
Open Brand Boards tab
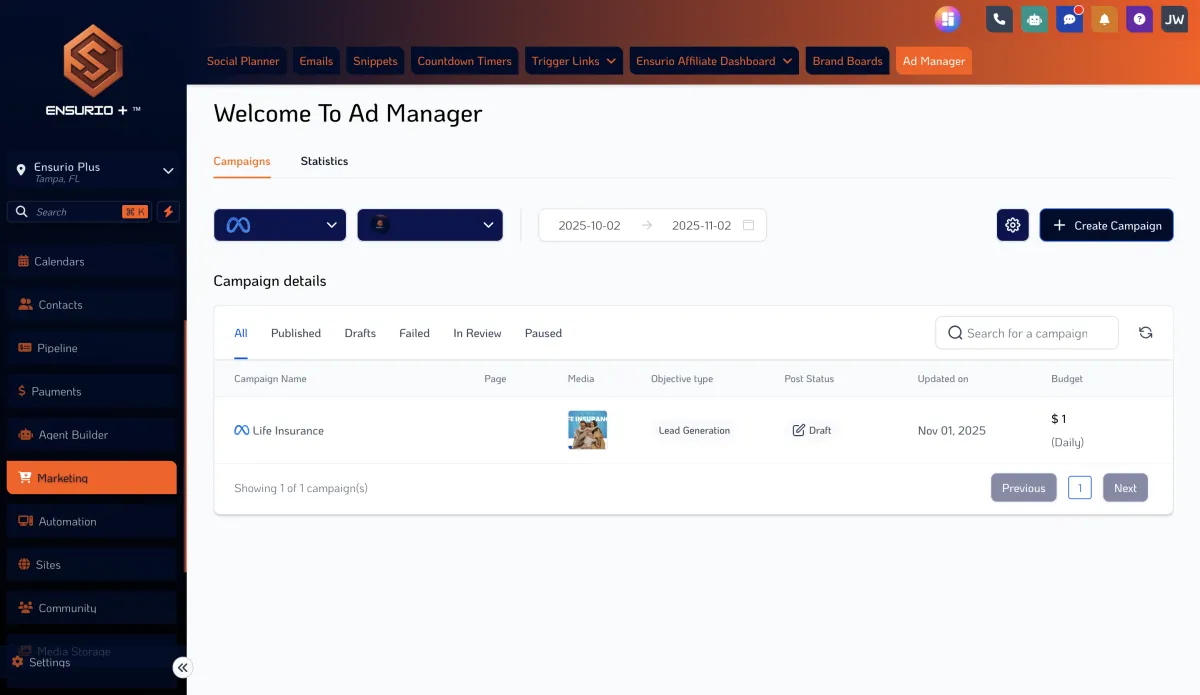pyautogui.click(x=847, y=61)
